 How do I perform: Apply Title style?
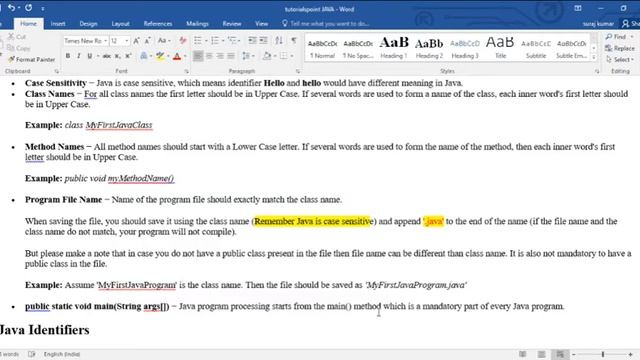point(500,48)
